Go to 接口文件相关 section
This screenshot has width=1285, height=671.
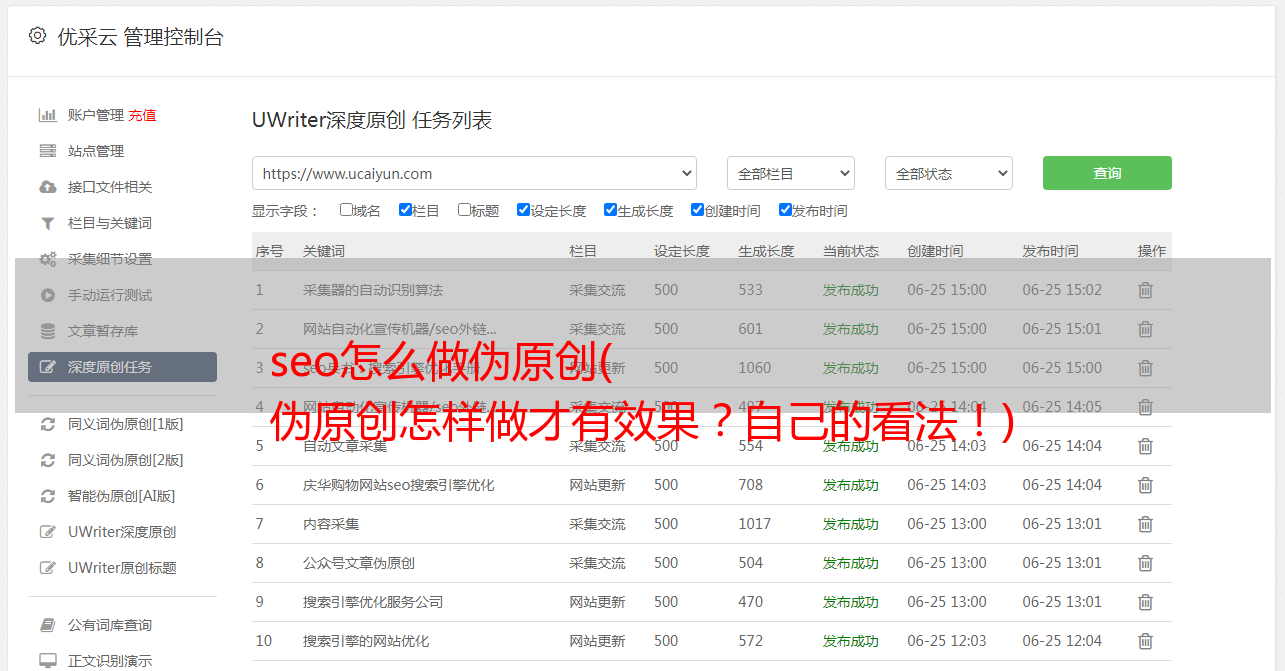point(110,187)
